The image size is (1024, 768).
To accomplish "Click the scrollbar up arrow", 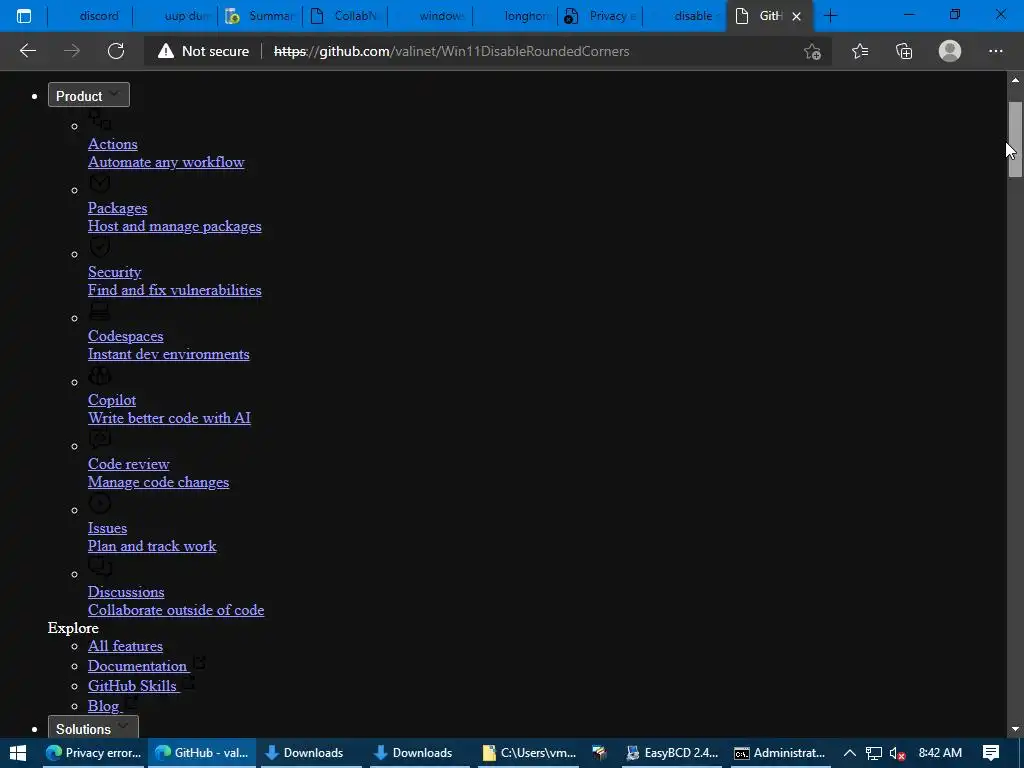I will 1015,80.
